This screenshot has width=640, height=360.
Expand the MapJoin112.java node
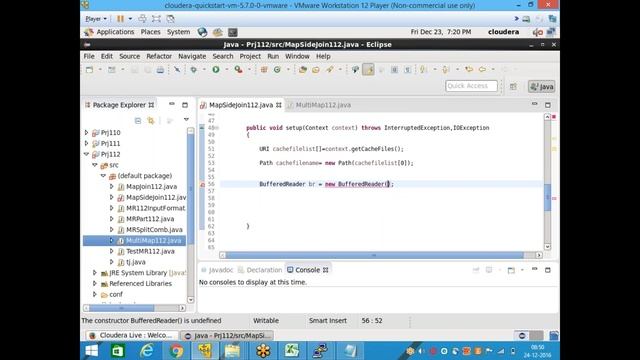111,186
